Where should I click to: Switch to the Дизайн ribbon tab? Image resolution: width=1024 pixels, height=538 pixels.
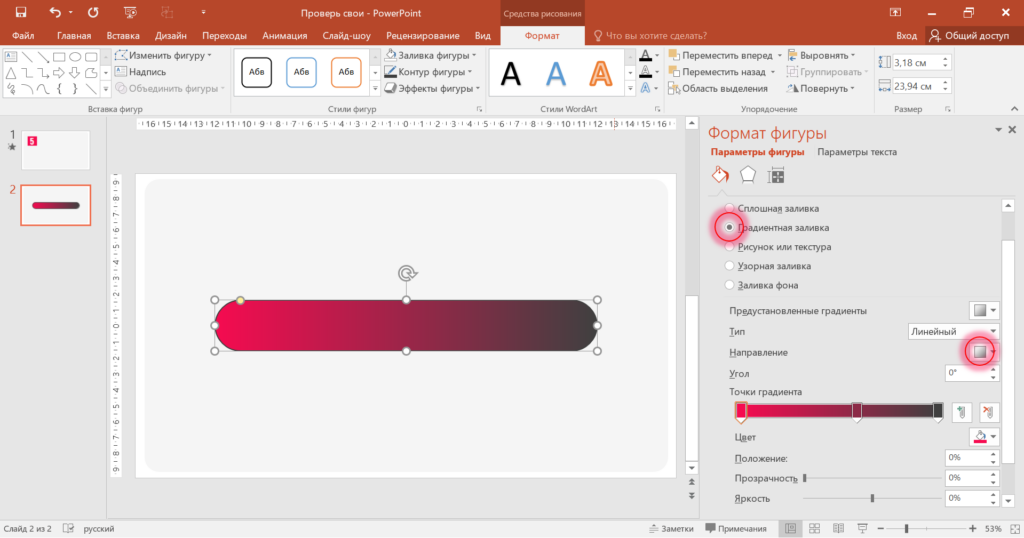point(171,35)
